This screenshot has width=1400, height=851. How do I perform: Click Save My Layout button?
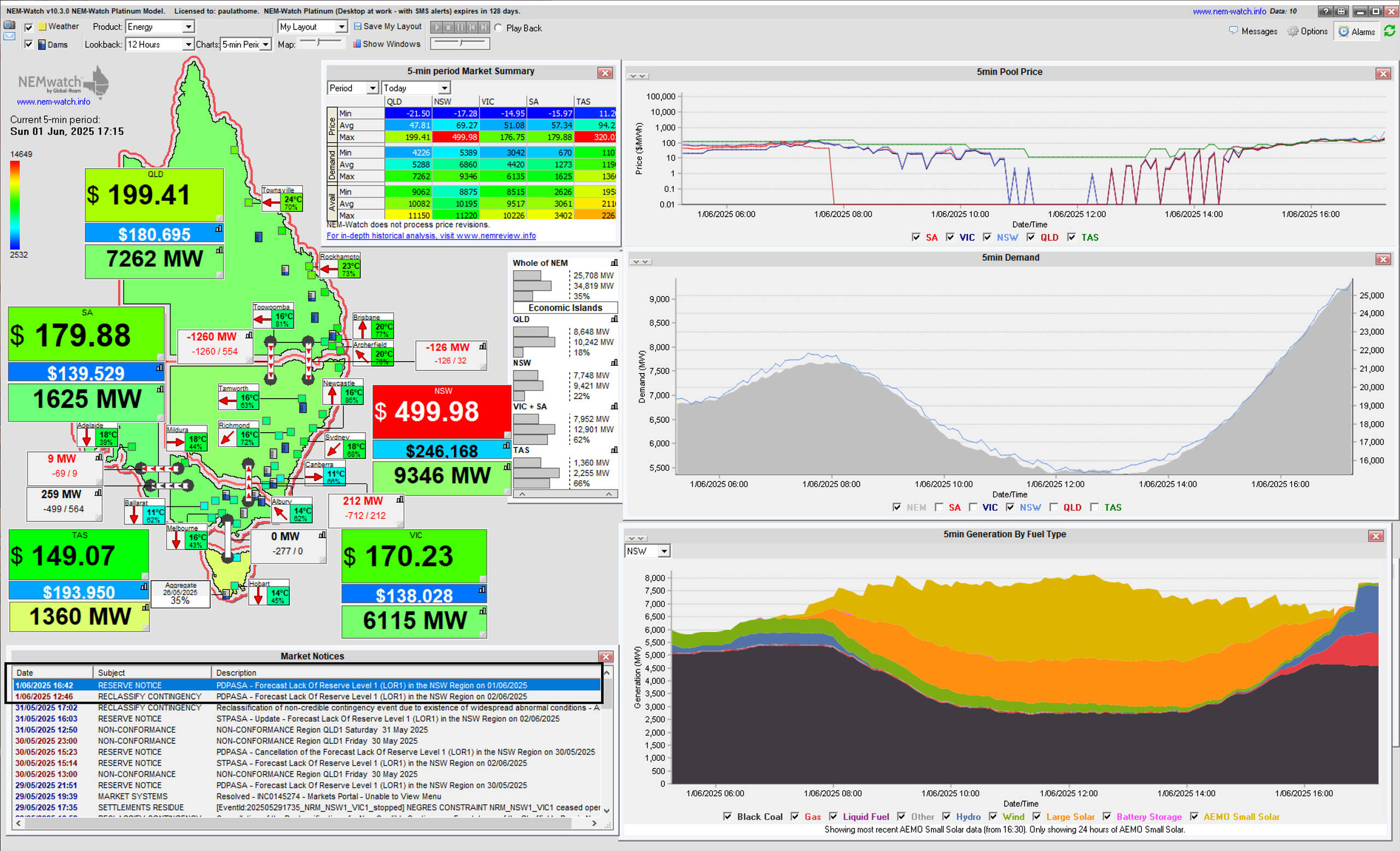[388, 27]
